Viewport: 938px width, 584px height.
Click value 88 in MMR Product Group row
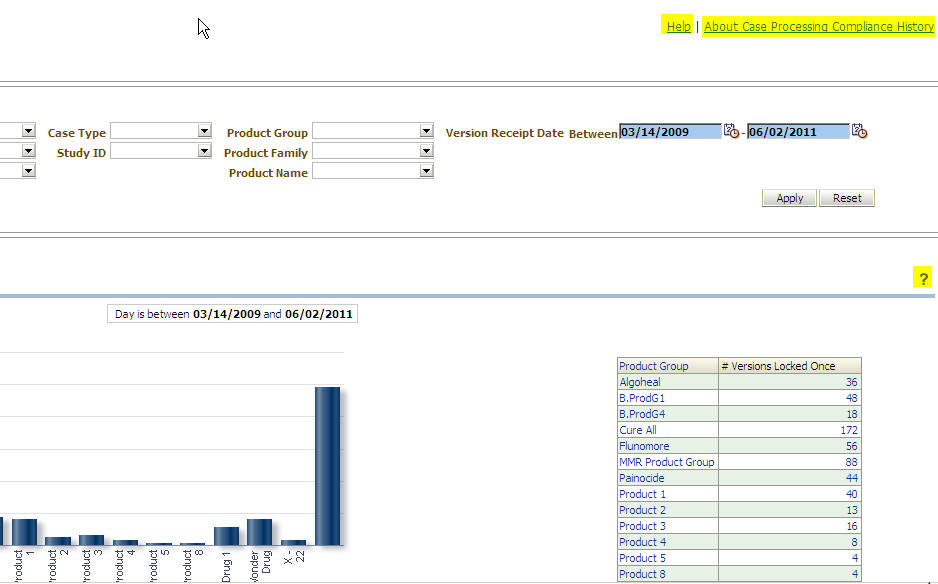click(852, 462)
